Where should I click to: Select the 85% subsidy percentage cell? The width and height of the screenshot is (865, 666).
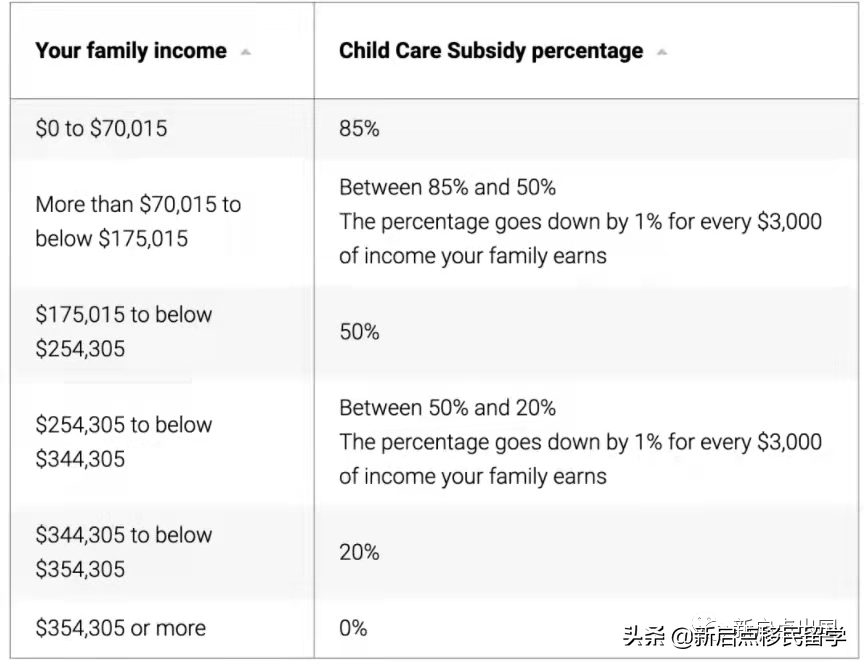(x=359, y=129)
